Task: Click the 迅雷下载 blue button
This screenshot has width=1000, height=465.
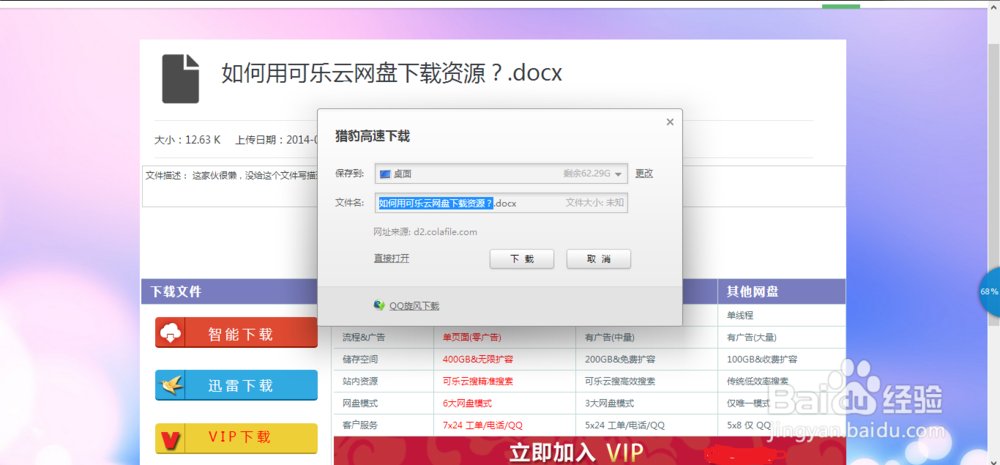Action: tap(236, 385)
